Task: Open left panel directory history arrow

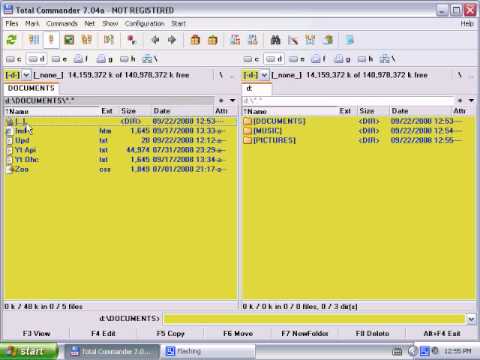Action: [233, 100]
